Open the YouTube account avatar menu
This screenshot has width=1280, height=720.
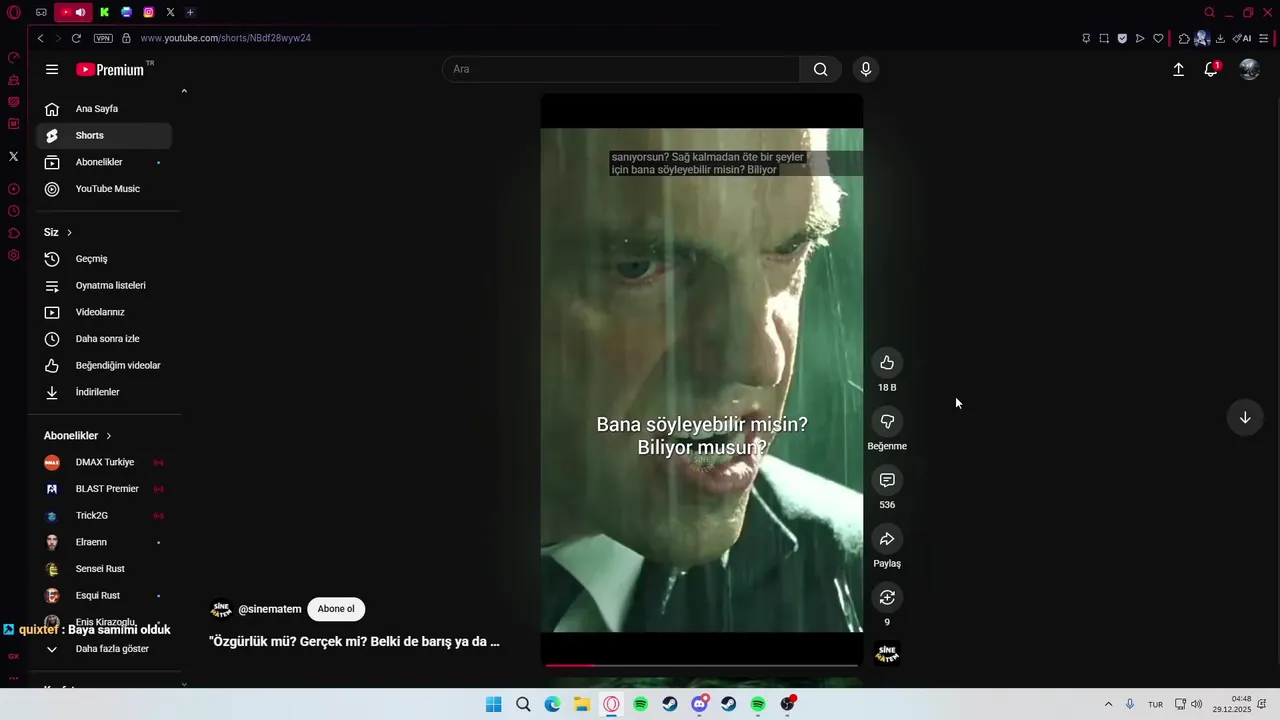(1249, 69)
